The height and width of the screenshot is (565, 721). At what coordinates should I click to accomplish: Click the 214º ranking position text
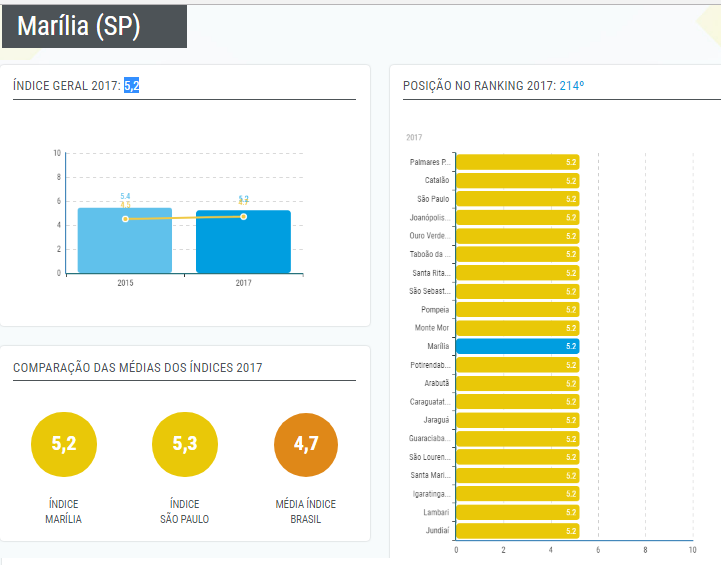571,87
